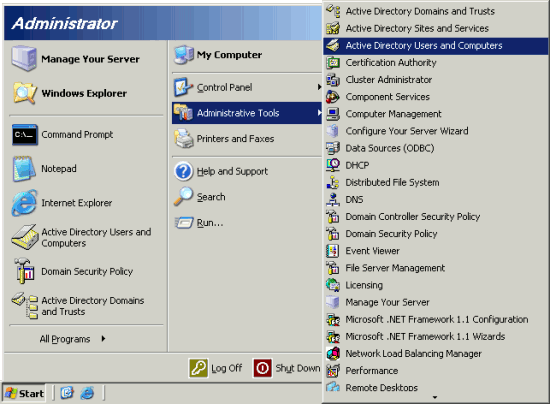Expand the All Programs arrow
The height and width of the screenshot is (404, 550).
(x=103, y=339)
